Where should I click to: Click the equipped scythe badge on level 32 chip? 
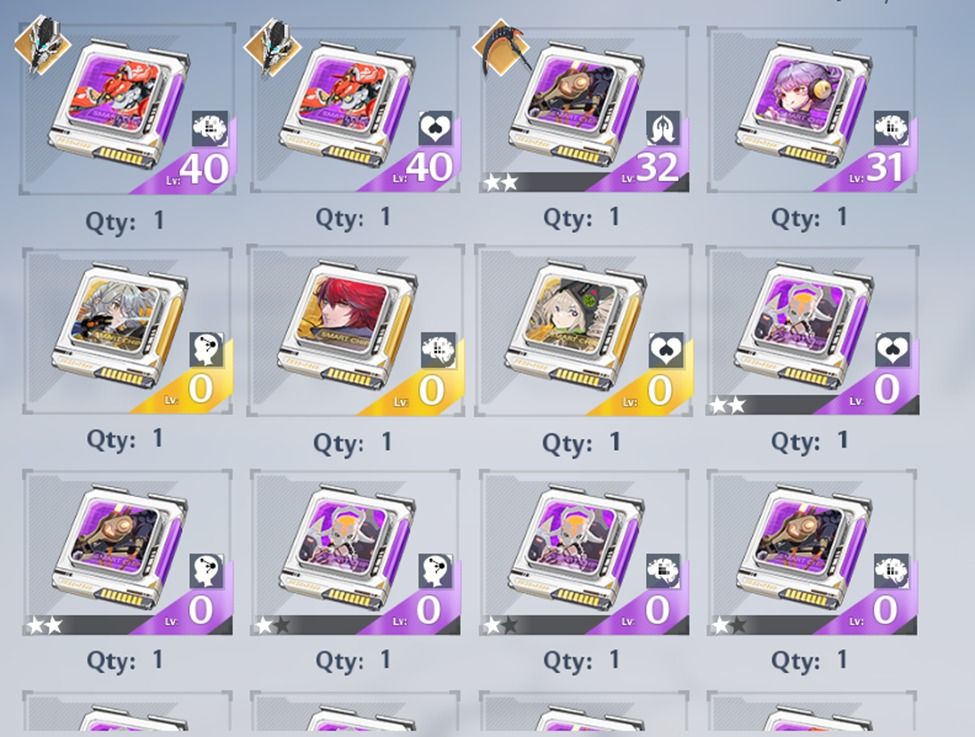pyautogui.click(x=501, y=47)
